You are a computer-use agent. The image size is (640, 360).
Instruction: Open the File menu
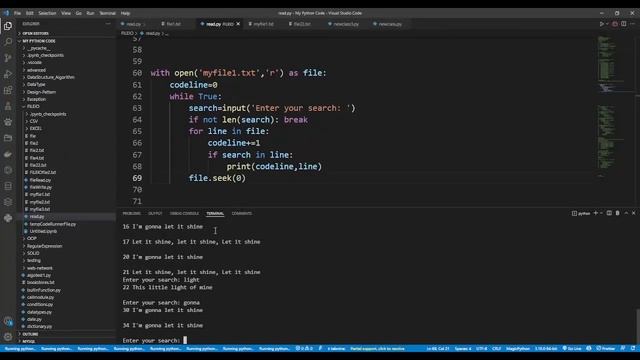[x=17, y=13]
